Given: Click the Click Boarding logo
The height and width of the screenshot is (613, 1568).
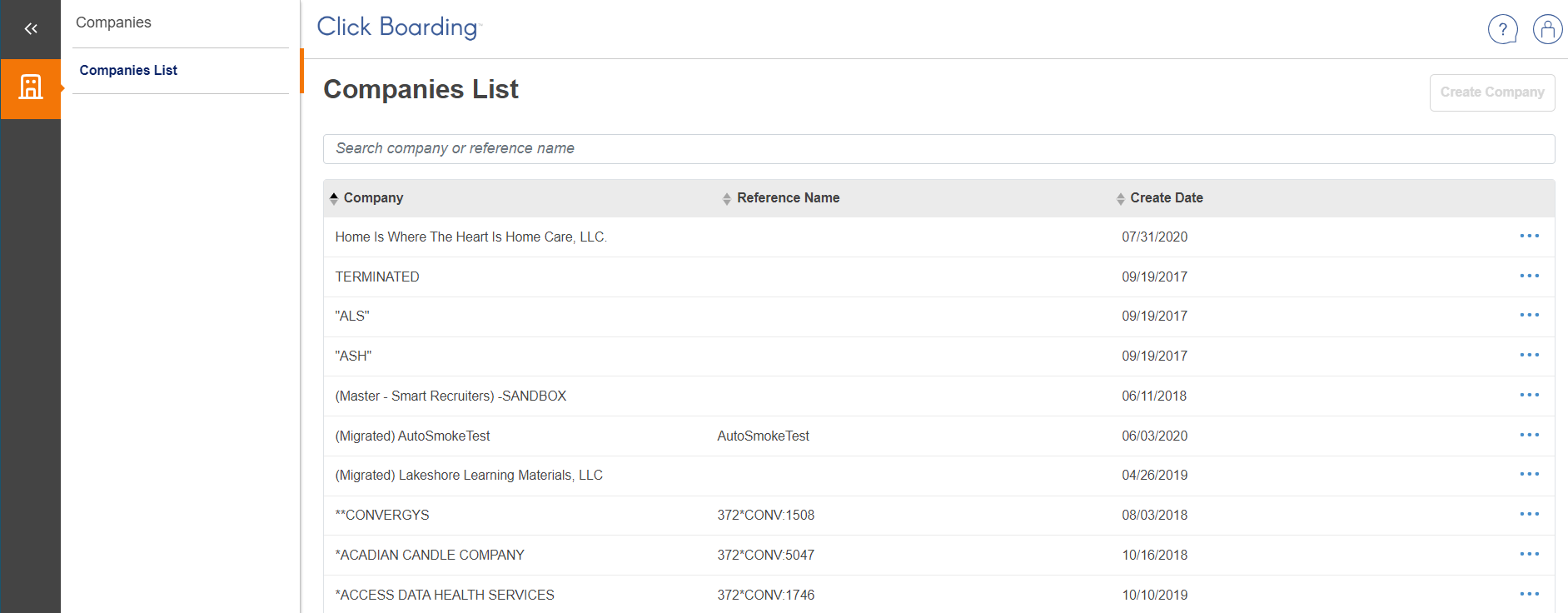Looking at the screenshot, I should [x=398, y=27].
